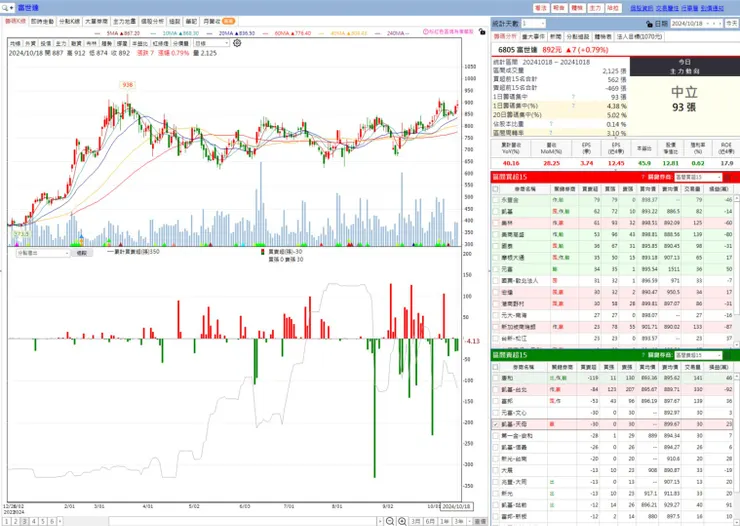Tick checkbox for 凱基-台北 row
Screen dimensions: 740x526
point(496,390)
